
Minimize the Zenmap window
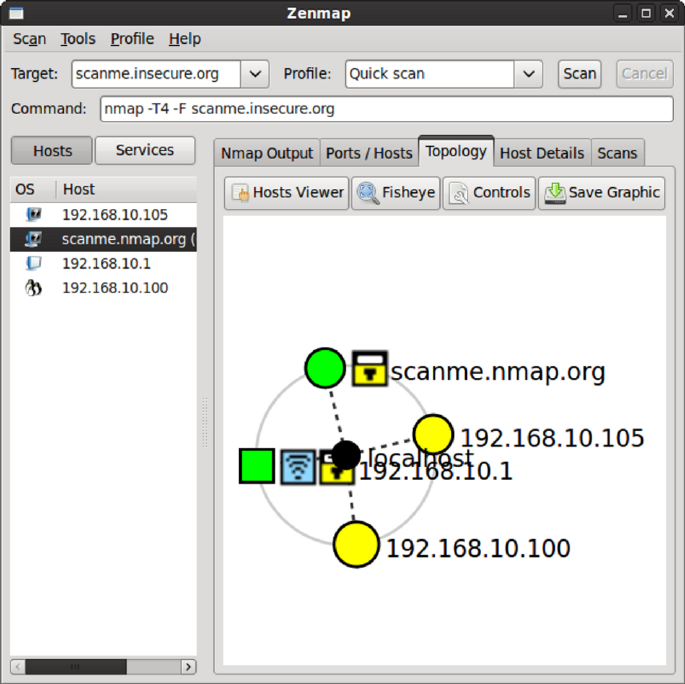coord(623,13)
